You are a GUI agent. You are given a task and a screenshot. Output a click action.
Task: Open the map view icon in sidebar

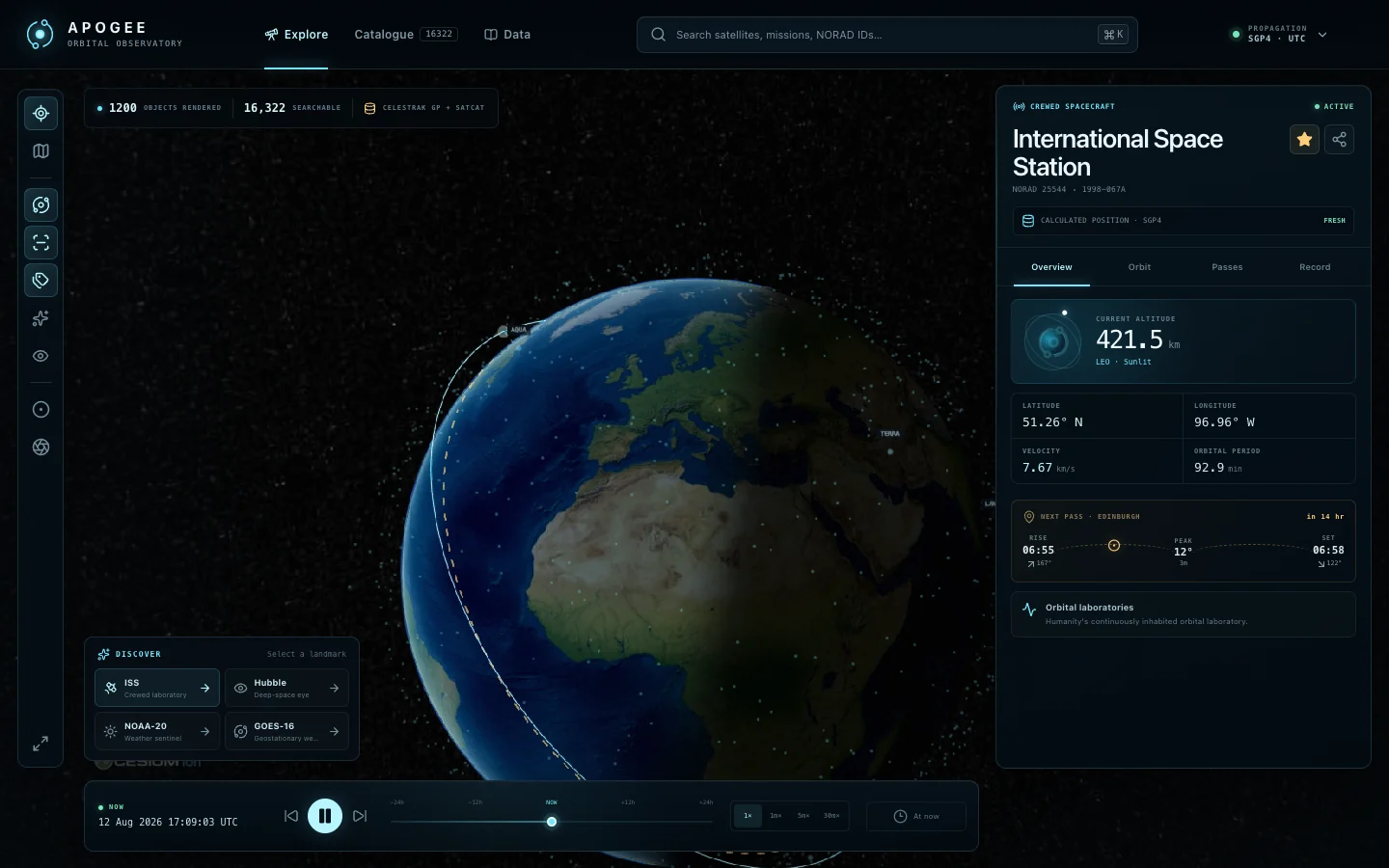[41, 150]
